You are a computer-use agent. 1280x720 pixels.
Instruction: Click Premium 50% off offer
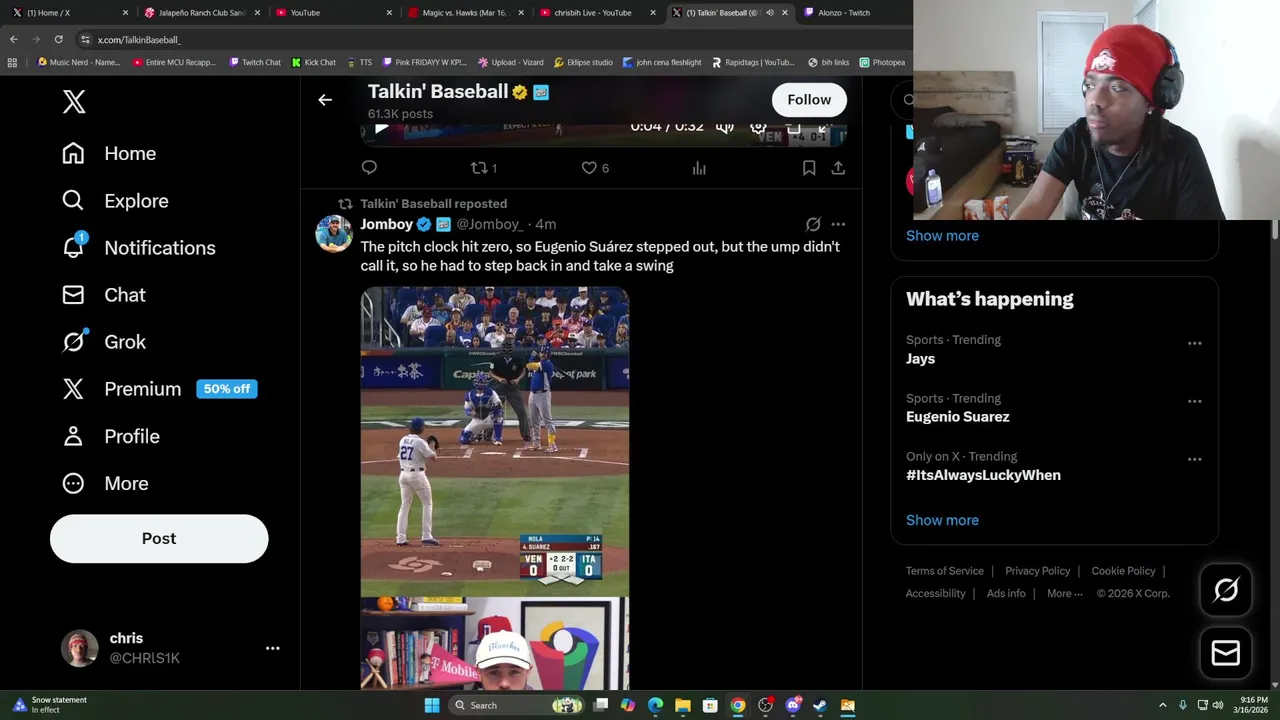(x=160, y=389)
